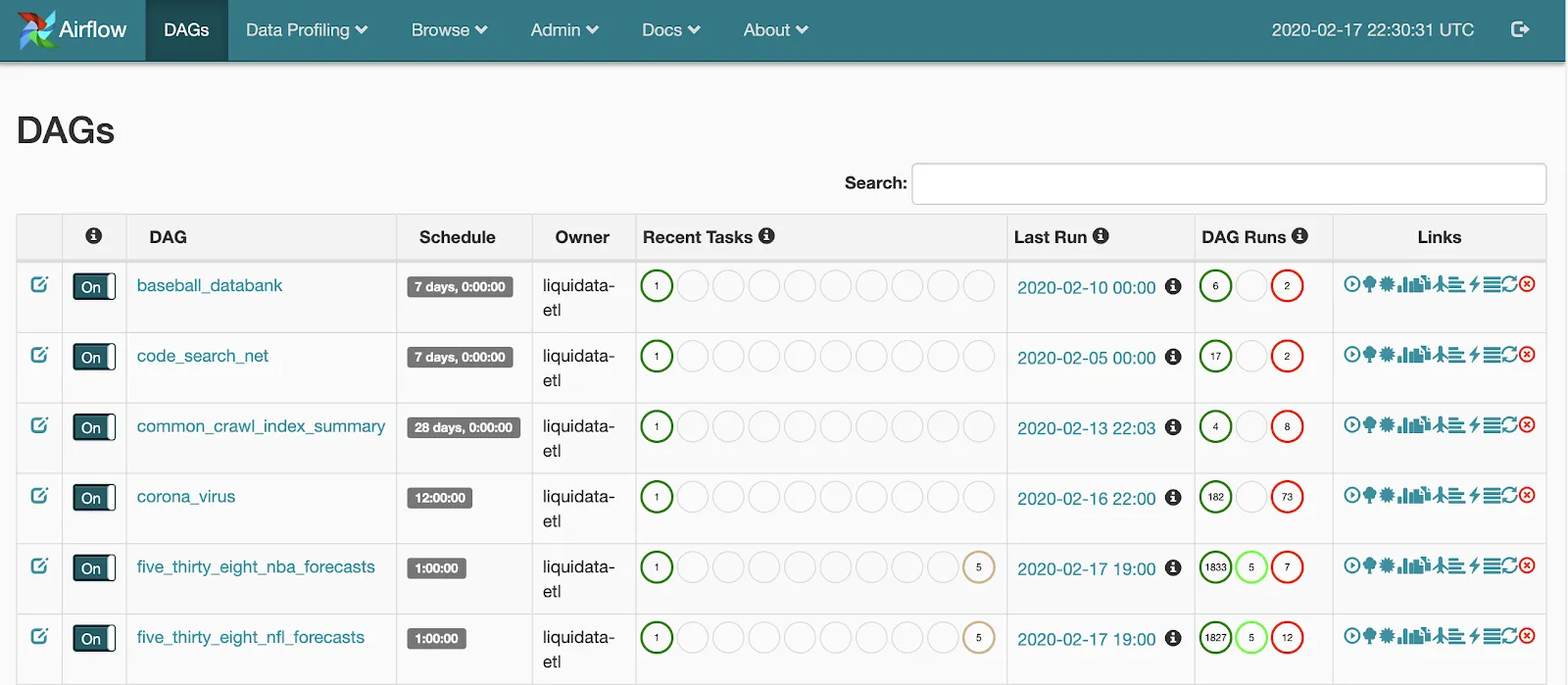Image resolution: width=1568 pixels, height=685 pixels.
Task: Show info for baseball_databank last run
Action: [1173, 286]
